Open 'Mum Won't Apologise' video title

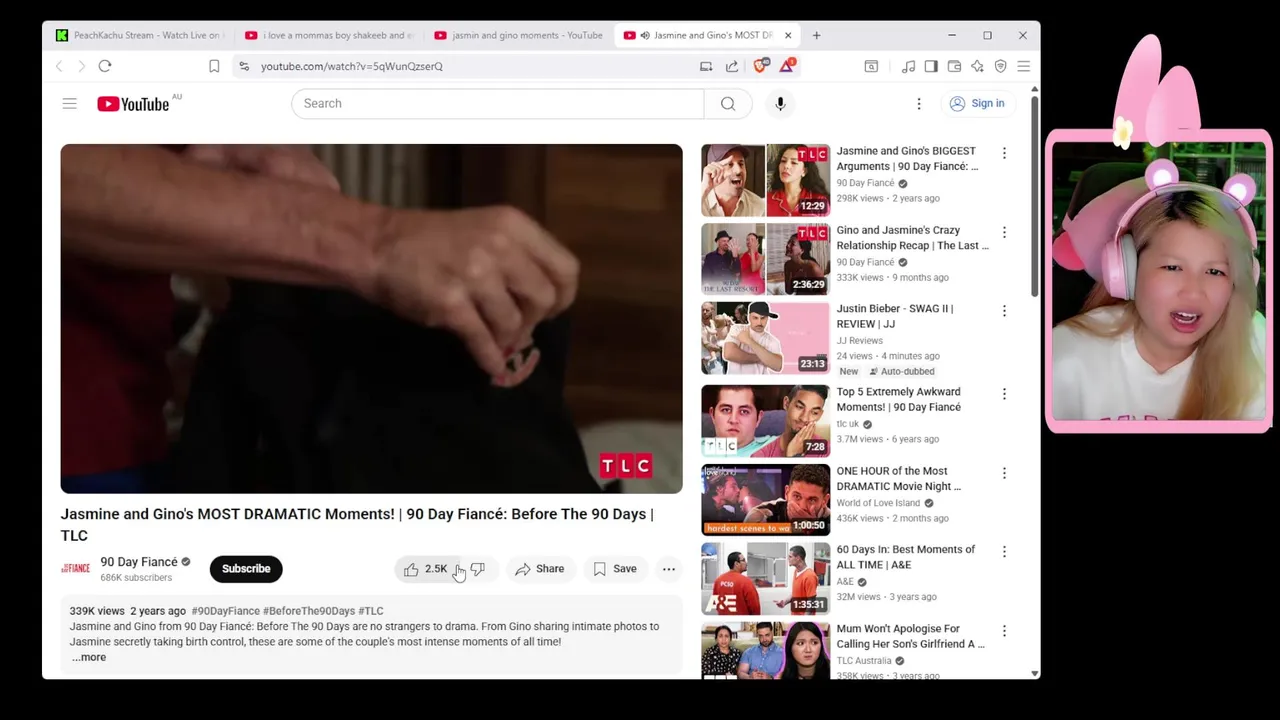pyautogui.click(x=910, y=636)
